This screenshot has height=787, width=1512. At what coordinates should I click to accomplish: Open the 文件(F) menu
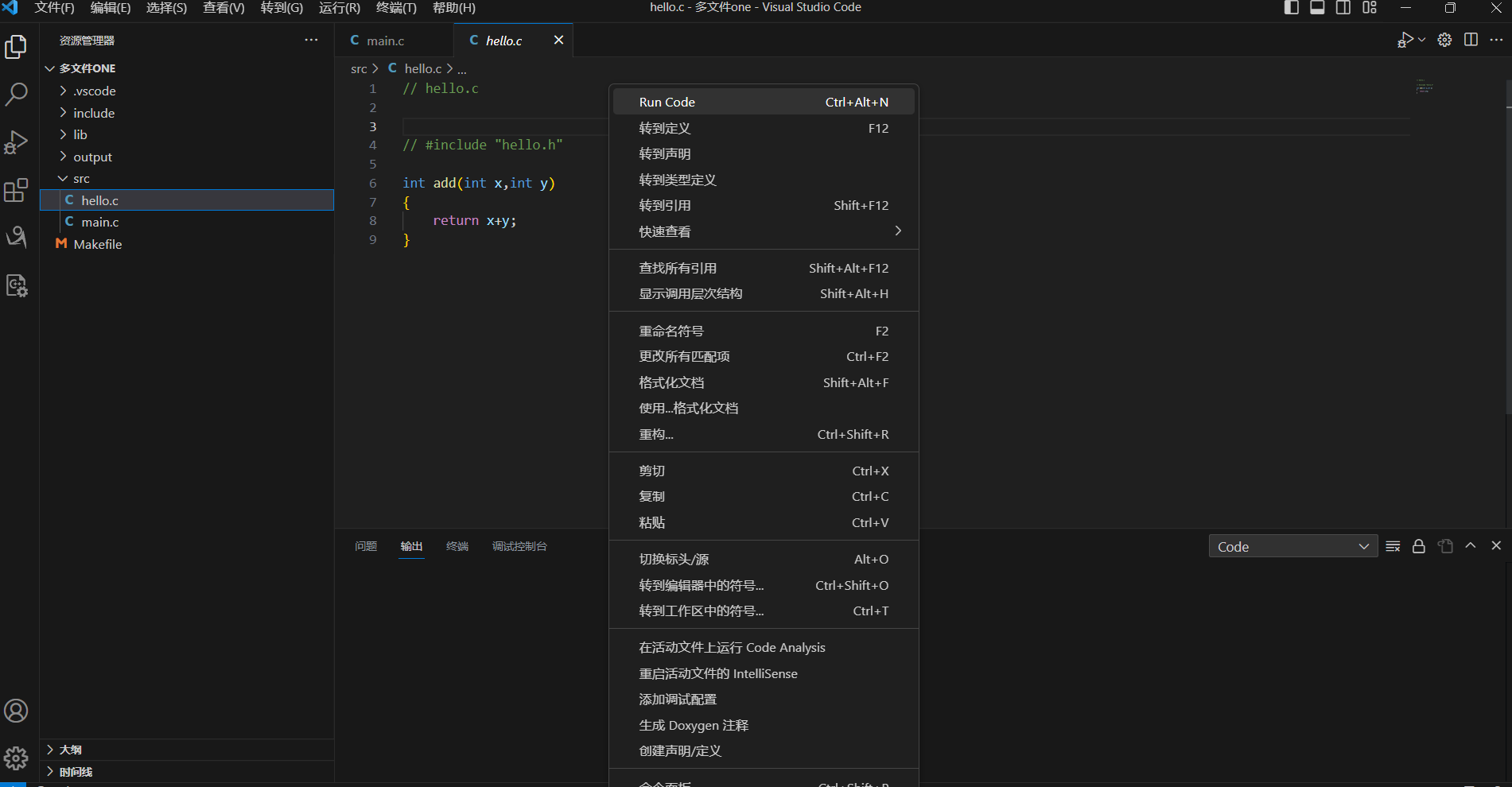coord(54,8)
